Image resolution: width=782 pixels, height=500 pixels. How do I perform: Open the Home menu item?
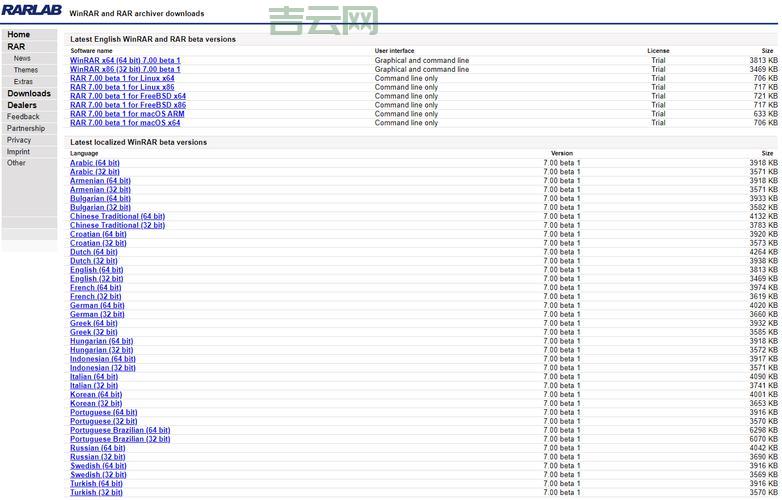click(x=19, y=34)
